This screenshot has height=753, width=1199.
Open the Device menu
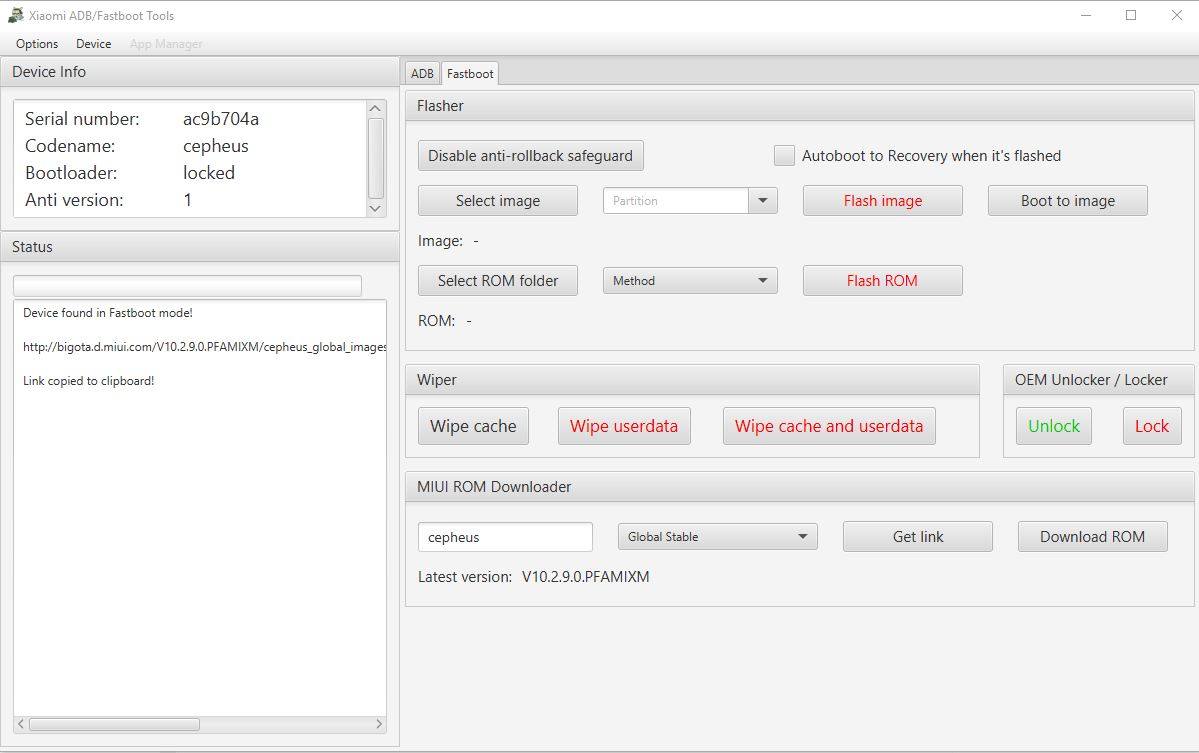93,44
